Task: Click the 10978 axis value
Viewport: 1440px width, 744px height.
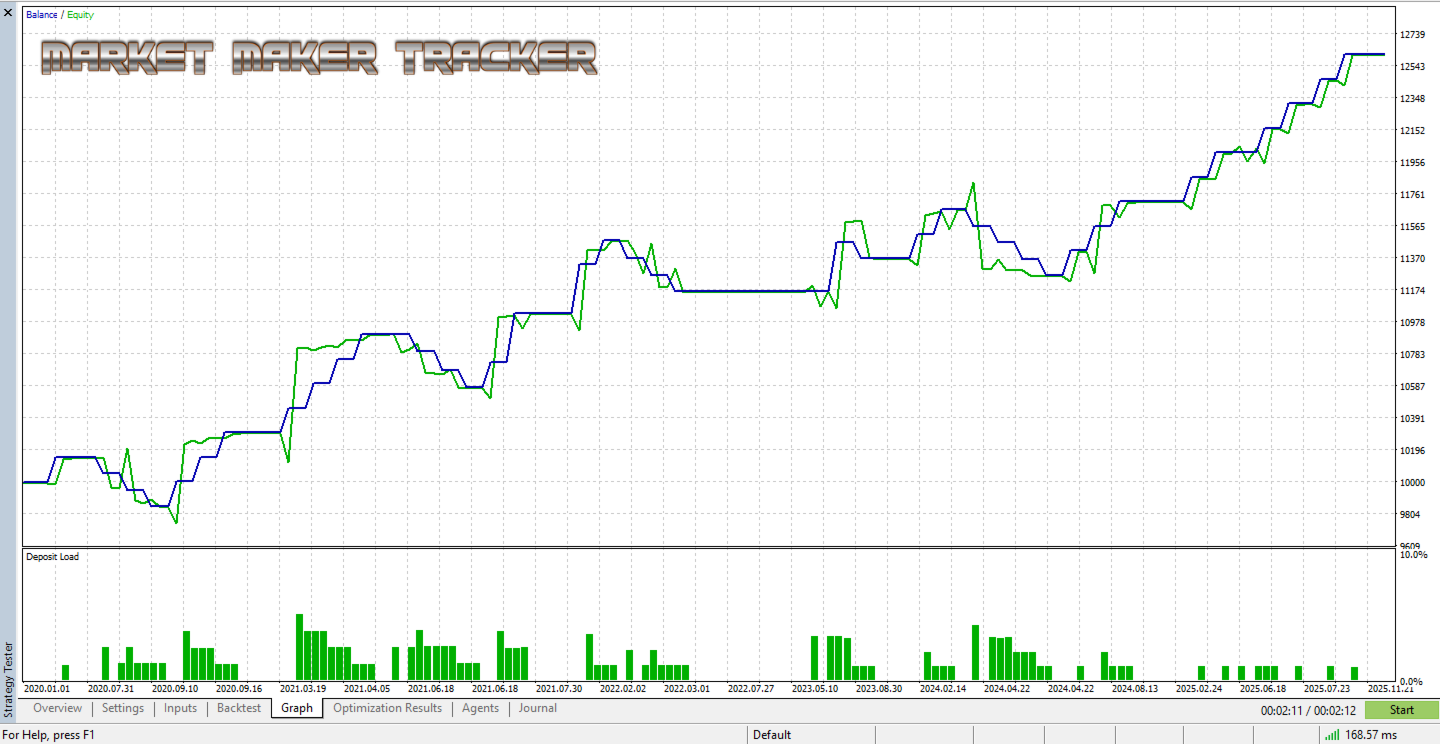Action: pyautogui.click(x=1413, y=323)
